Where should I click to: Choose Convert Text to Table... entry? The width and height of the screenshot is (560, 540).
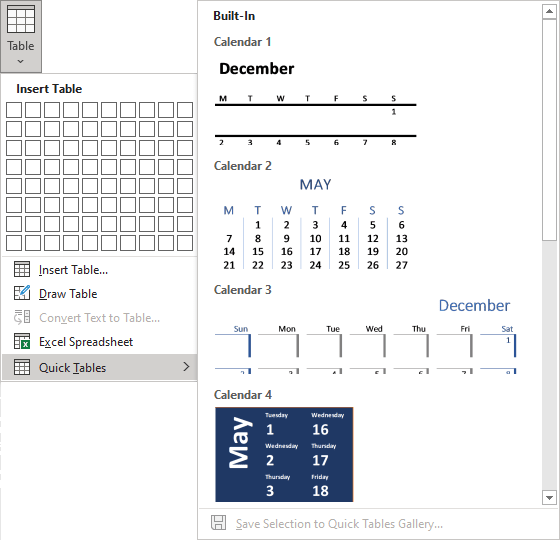pyautogui.click(x=99, y=318)
